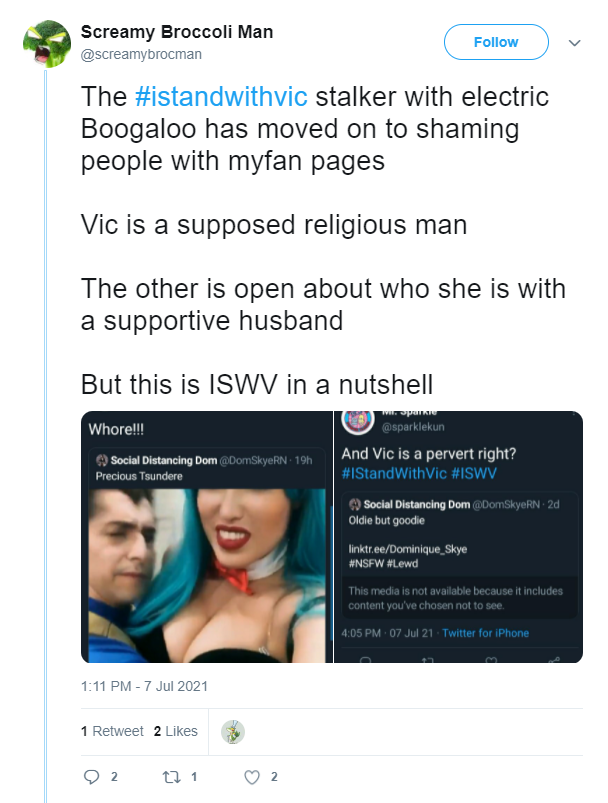Open the right attached screenshot image
Image resolution: width=608 pixels, height=803 pixels.
coord(458,537)
